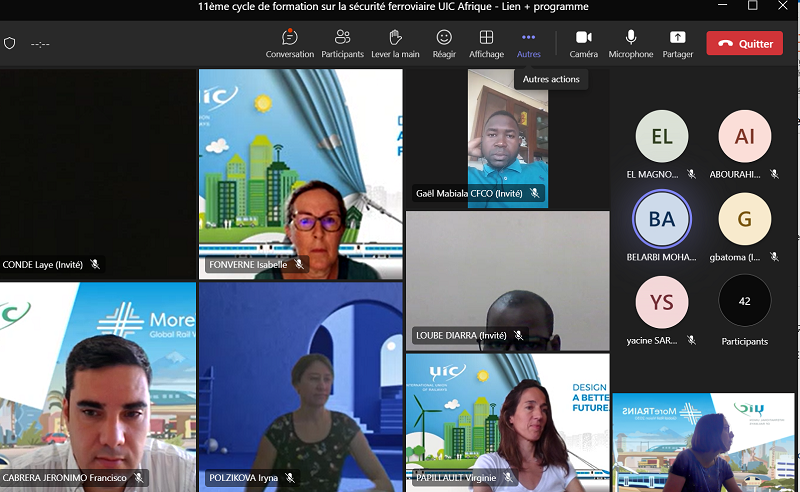Click muted mic icon on FONVERNE Isabelle tile
The width and height of the screenshot is (800, 492).
click(299, 264)
